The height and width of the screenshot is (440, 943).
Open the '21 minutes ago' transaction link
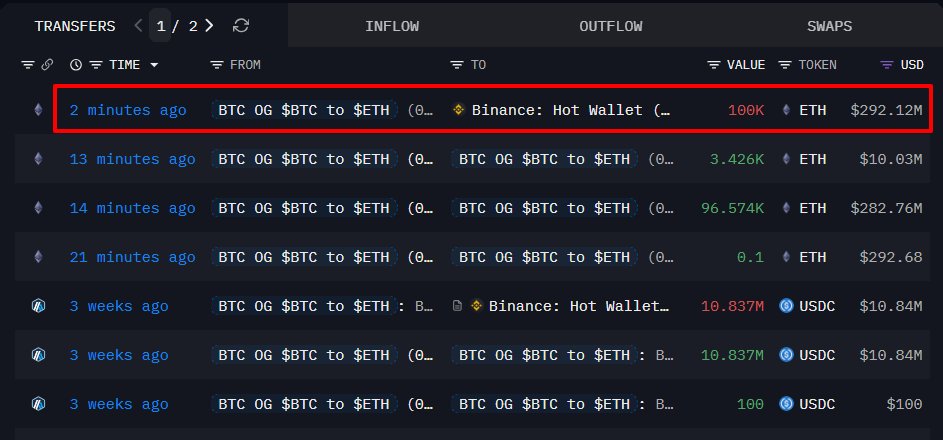pyautogui.click(x=132, y=257)
